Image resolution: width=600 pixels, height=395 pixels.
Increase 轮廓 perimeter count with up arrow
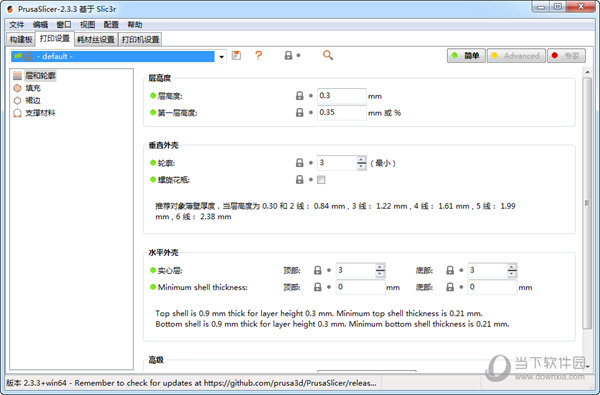[x=362, y=160]
